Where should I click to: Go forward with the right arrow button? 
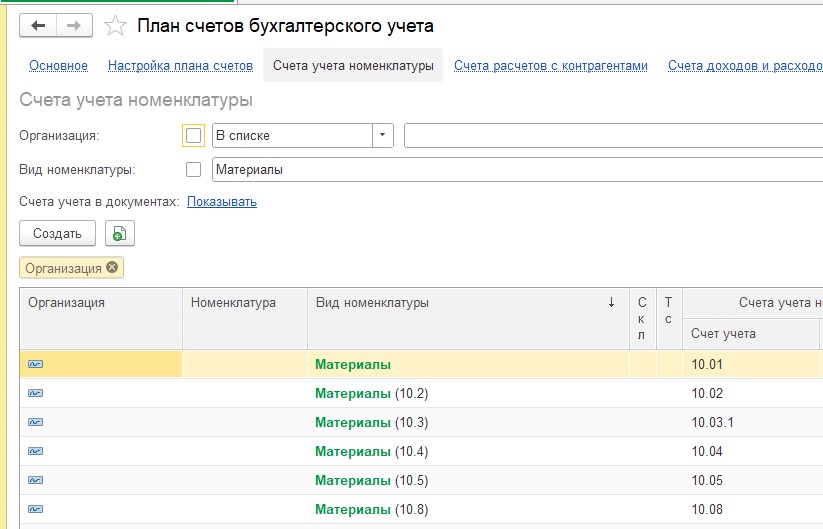(x=74, y=25)
